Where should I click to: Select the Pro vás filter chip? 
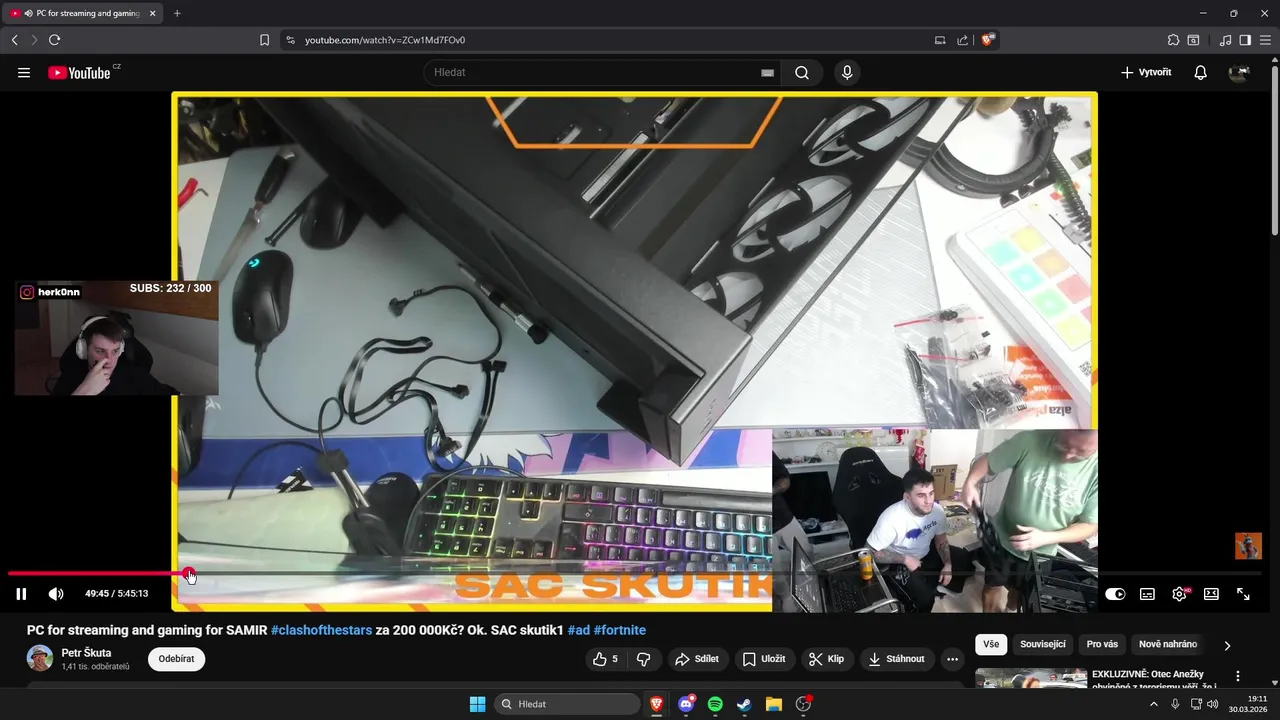pyautogui.click(x=1102, y=644)
